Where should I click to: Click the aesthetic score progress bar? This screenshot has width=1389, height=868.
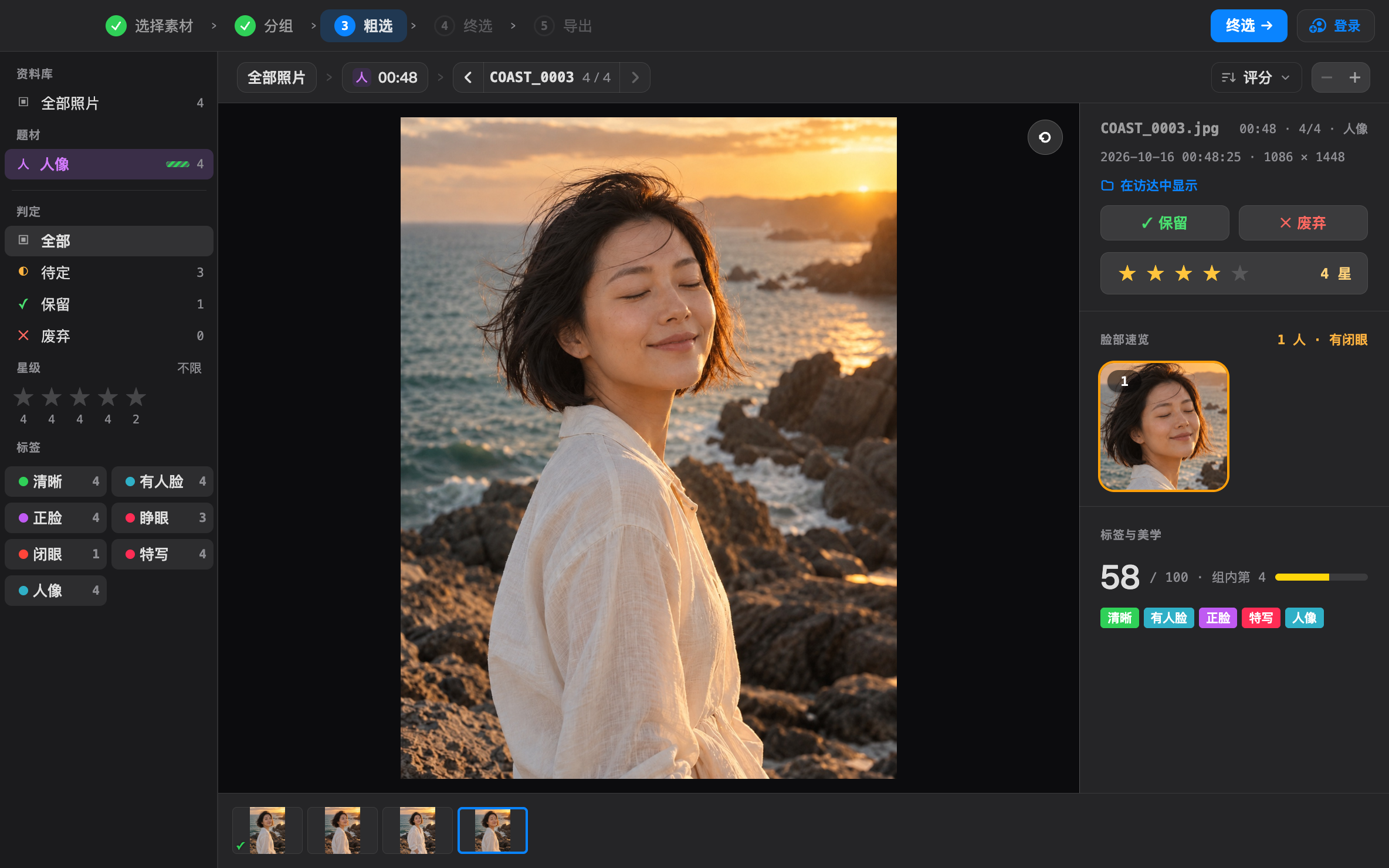coord(1321,577)
